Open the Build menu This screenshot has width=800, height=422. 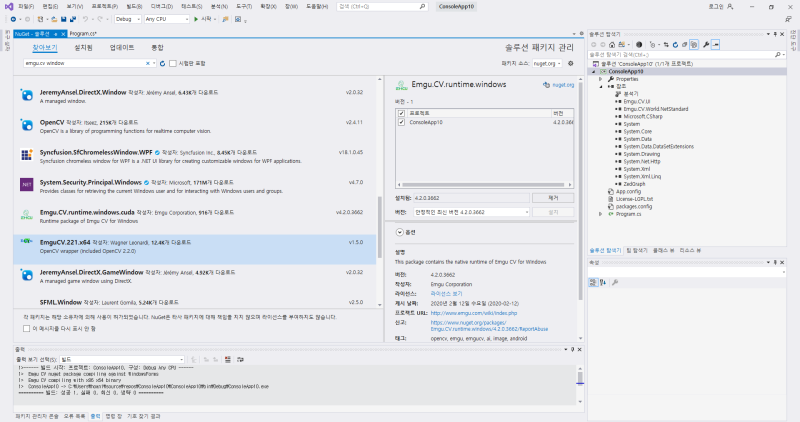(x=134, y=7)
